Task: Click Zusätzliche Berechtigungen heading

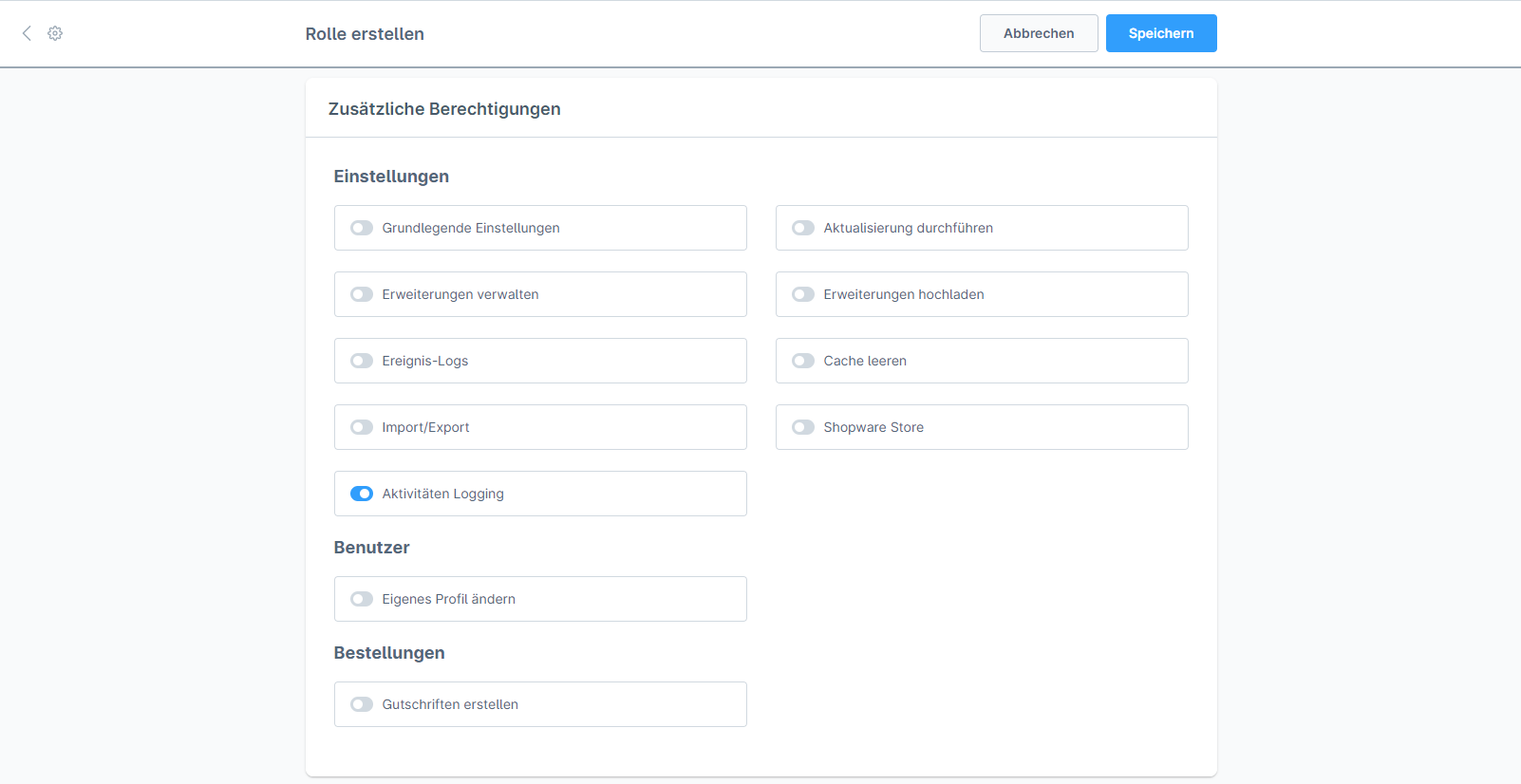Action: click(x=444, y=109)
